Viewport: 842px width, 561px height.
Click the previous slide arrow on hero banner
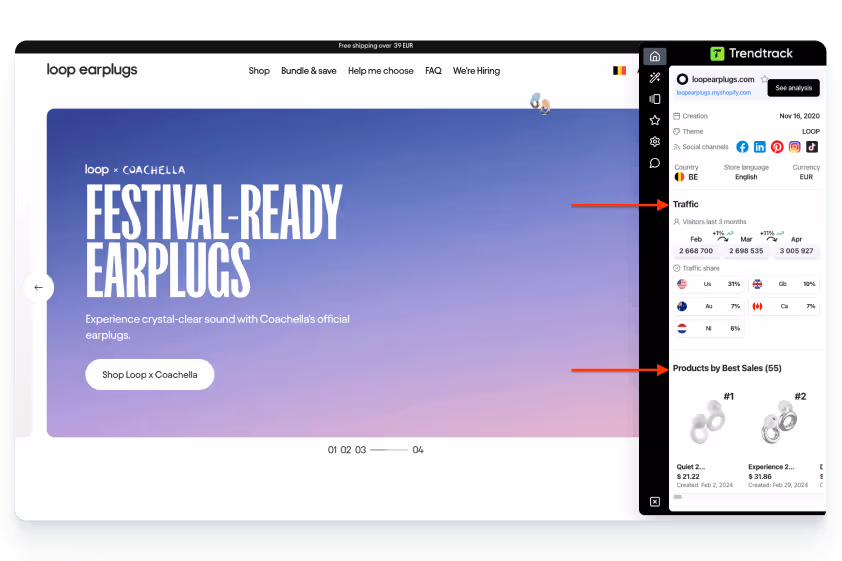tap(39, 287)
